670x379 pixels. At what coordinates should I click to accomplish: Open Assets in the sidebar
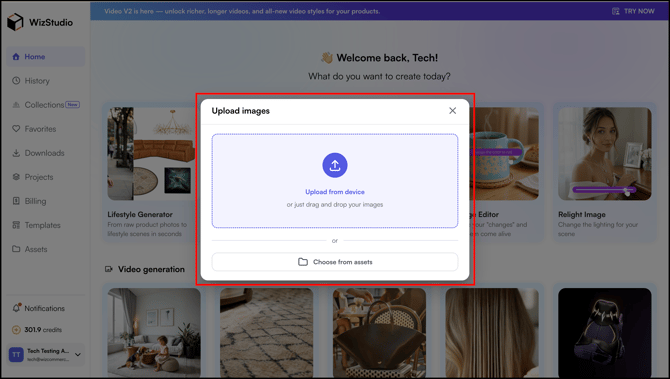tap(46, 249)
